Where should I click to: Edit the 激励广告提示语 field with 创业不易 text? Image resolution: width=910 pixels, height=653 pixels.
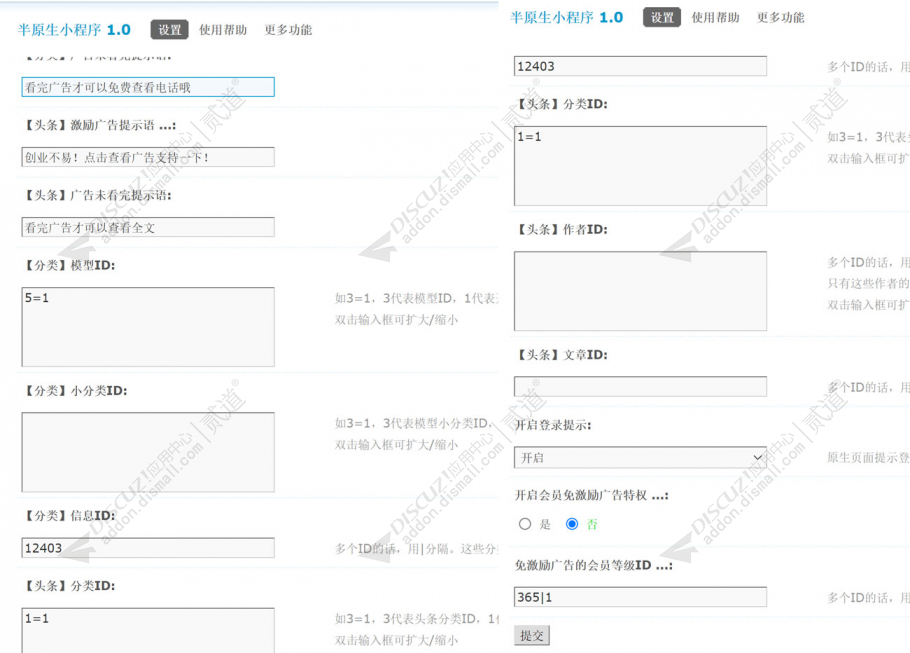[x=148, y=157]
